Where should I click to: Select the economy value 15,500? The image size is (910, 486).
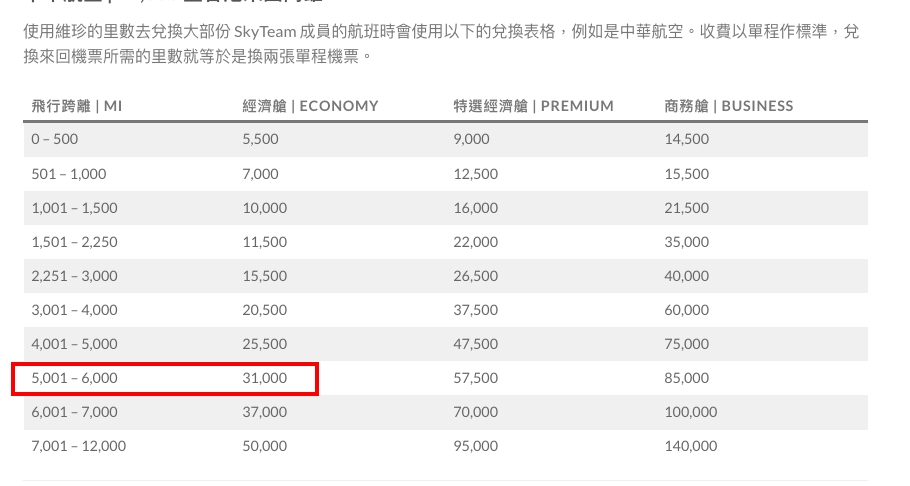click(265, 276)
